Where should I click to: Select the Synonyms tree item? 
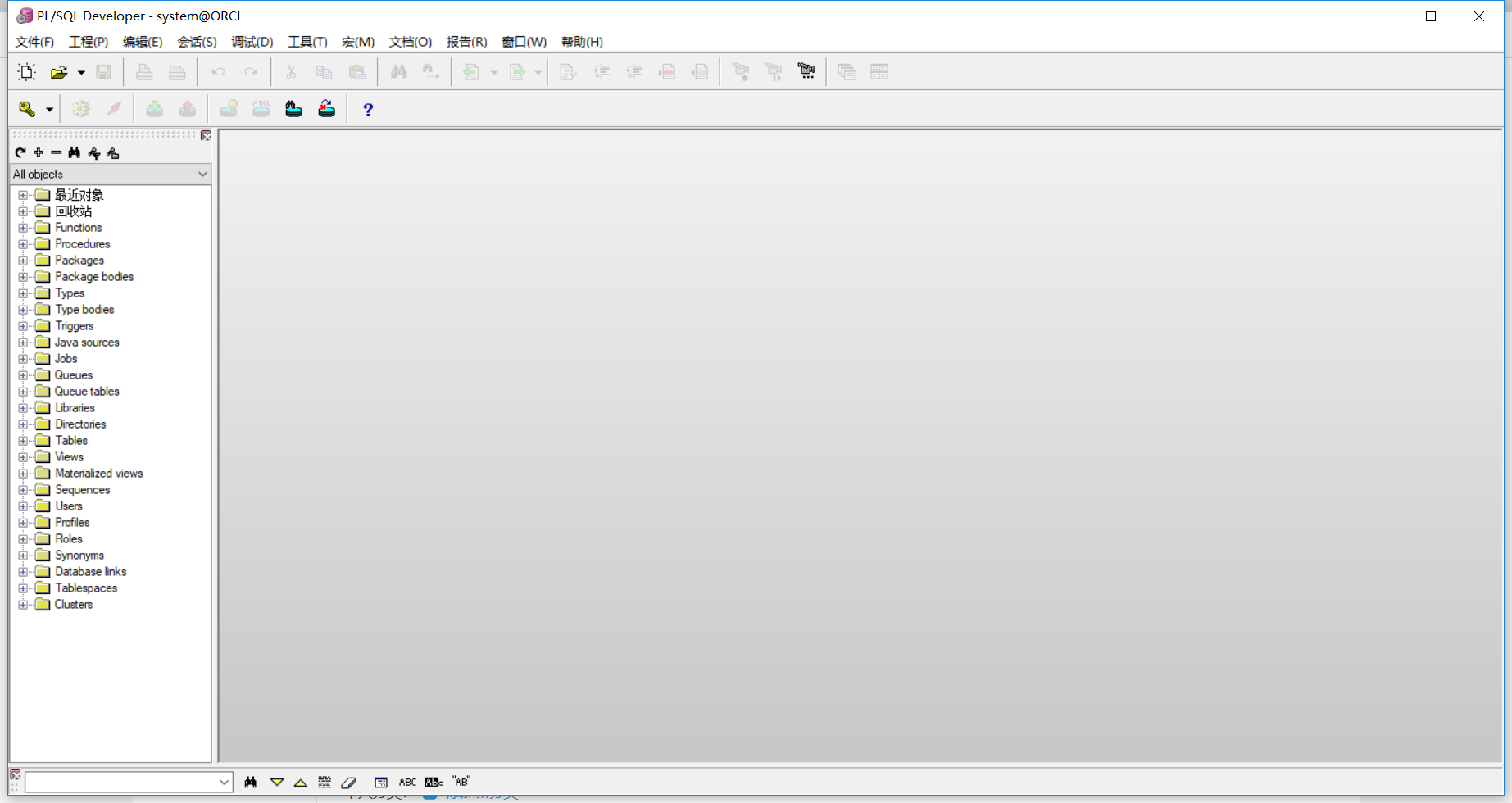(x=79, y=556)
